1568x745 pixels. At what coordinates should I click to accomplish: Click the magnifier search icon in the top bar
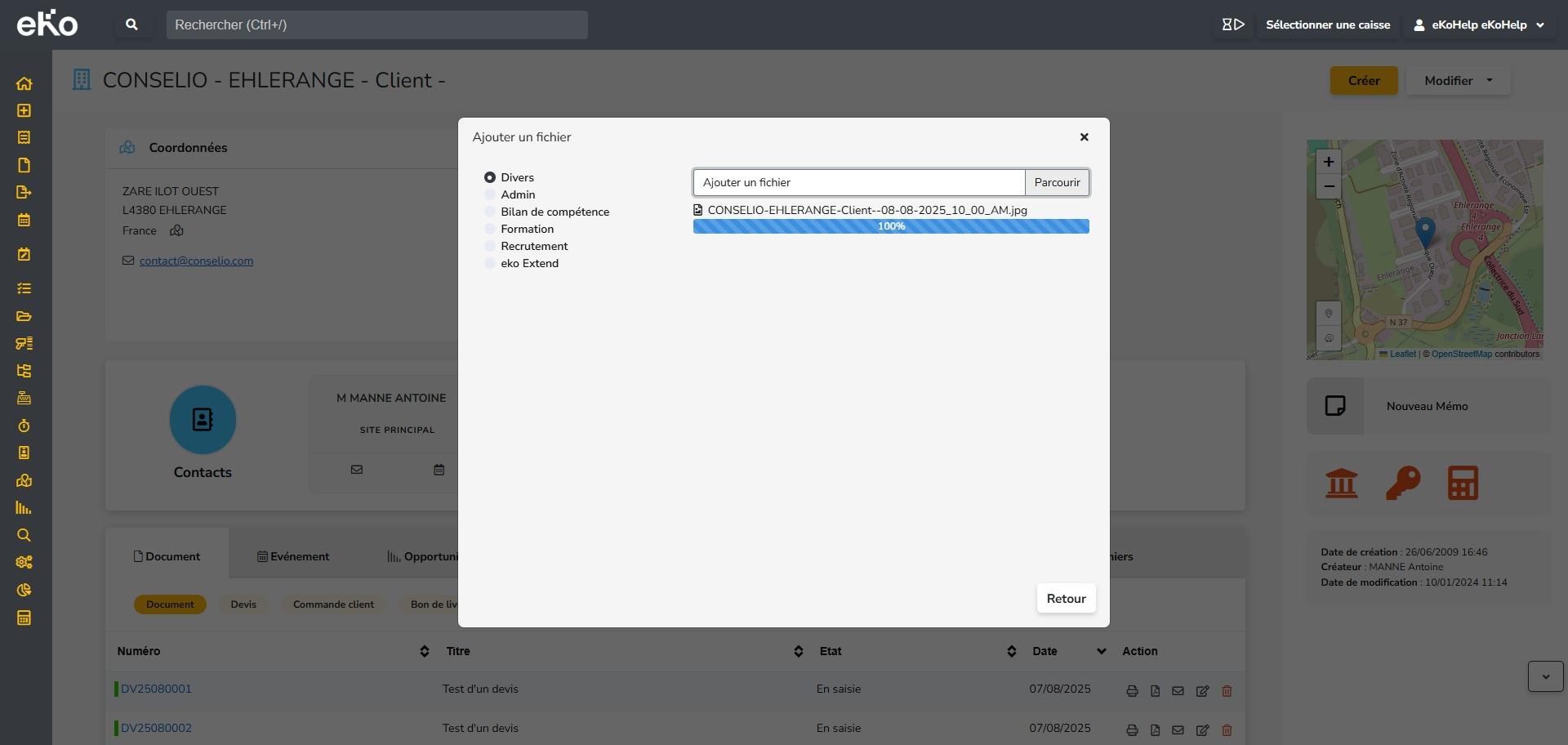point(131,25)
